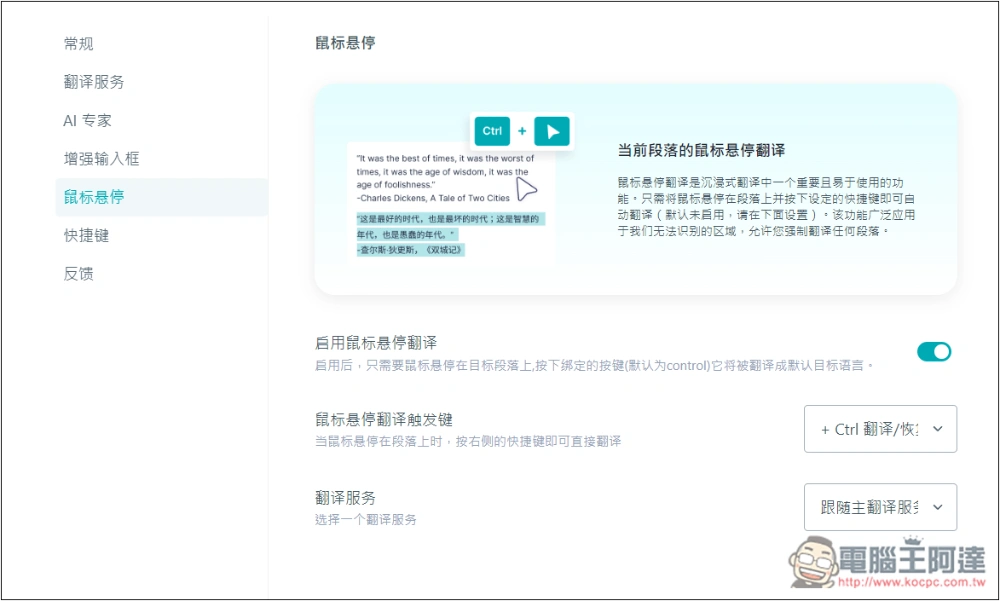Go to 翻译服务 in the sidebar
1000x601 pixels.
[x=94, y=82]
